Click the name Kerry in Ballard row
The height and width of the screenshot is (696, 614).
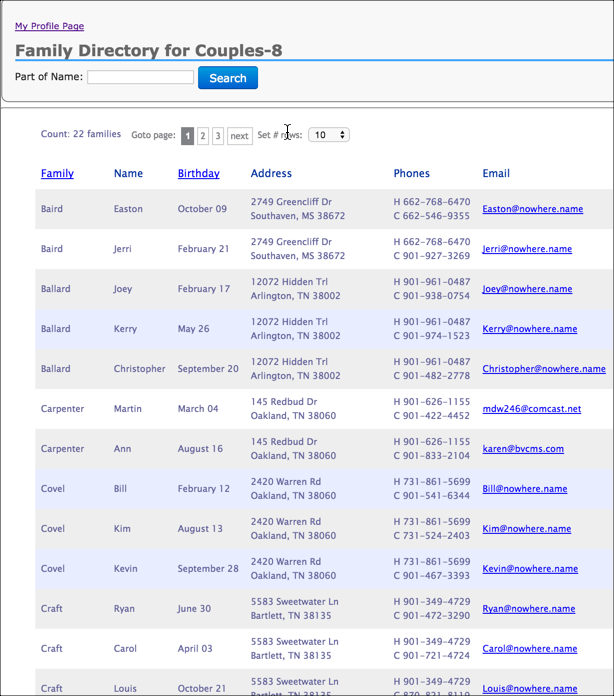coord(125,328)
